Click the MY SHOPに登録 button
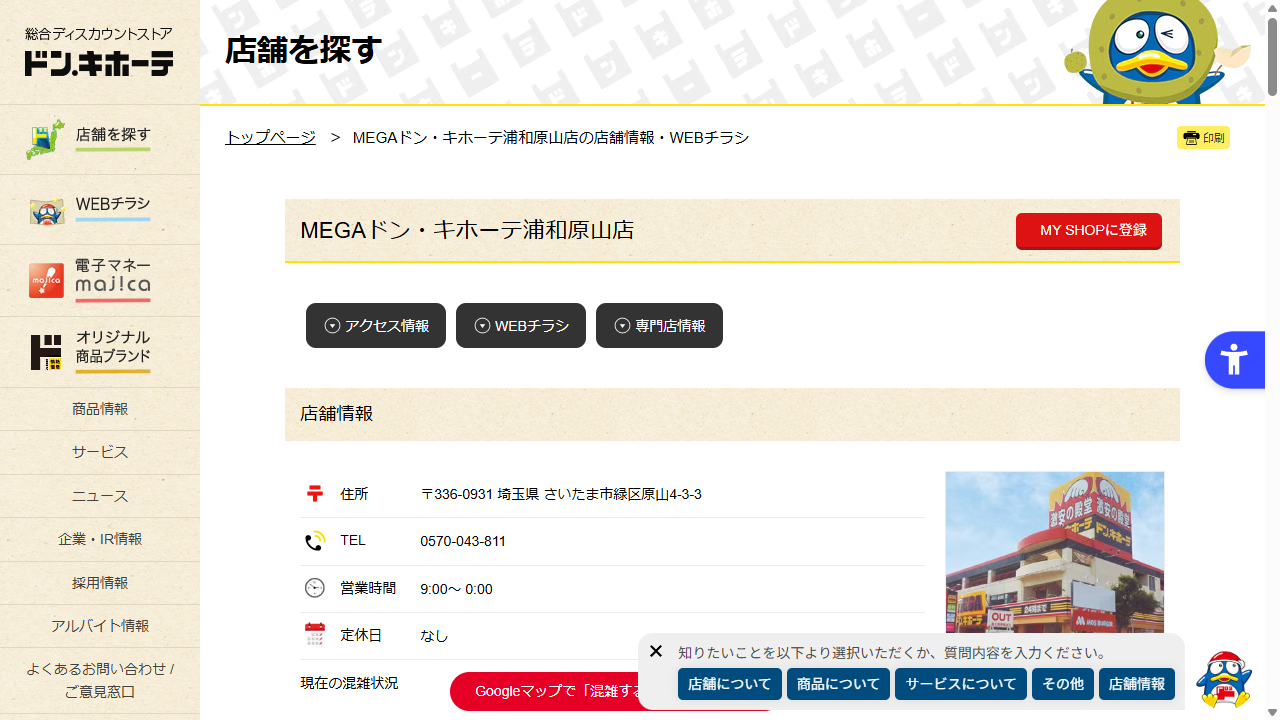The image size is (1280, 720). point(1088,231)
